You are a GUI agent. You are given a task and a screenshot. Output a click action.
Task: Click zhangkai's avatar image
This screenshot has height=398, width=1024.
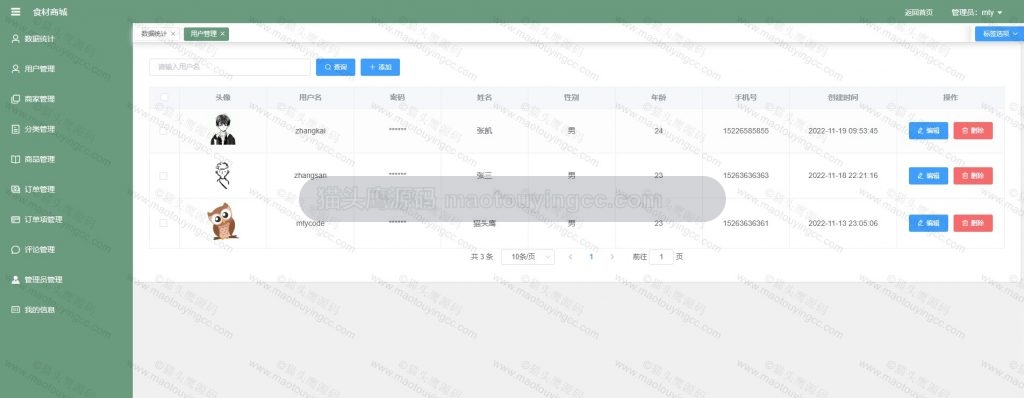[x=223, y=129]
